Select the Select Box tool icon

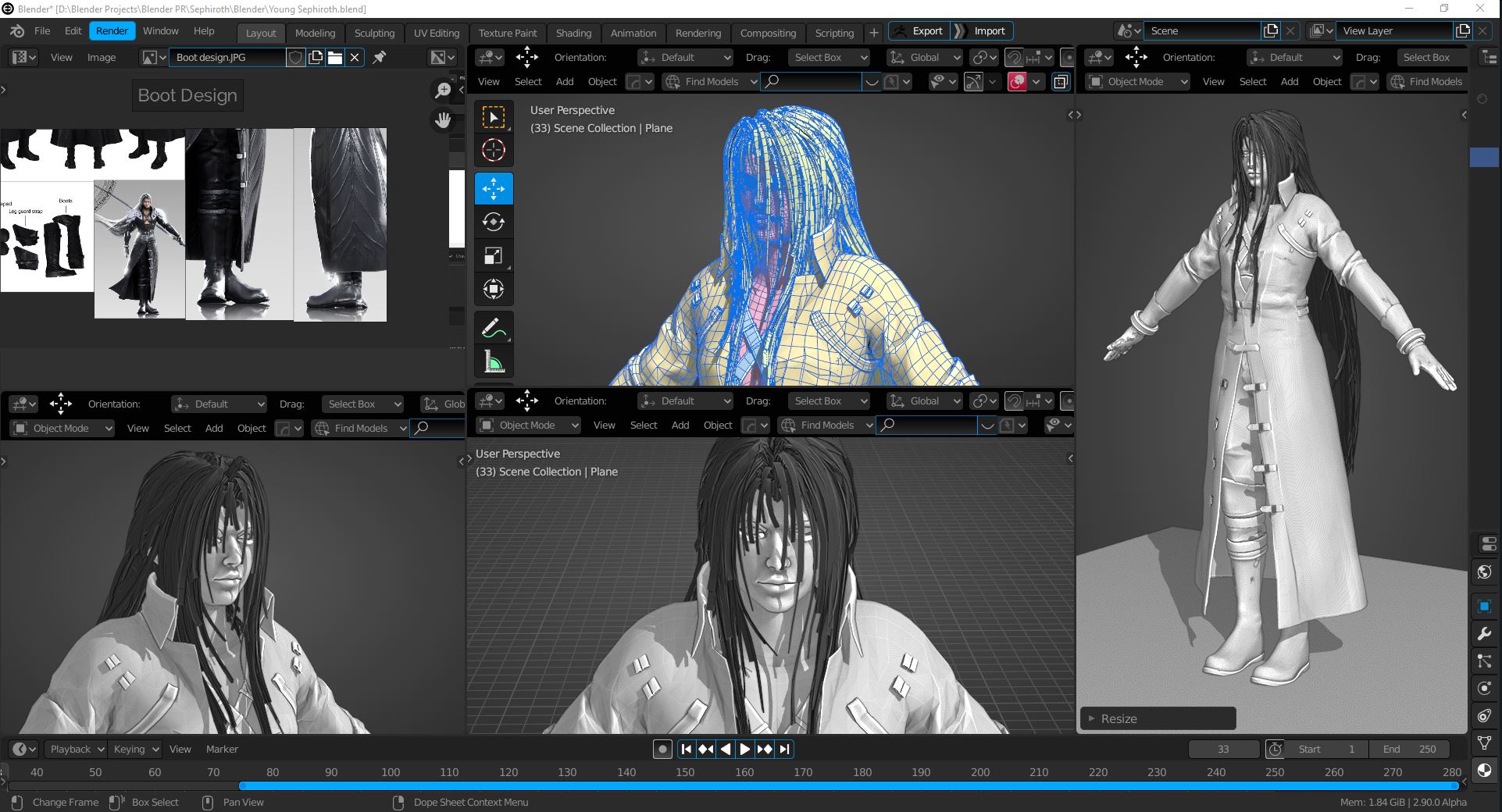click(x=494, y=117)
